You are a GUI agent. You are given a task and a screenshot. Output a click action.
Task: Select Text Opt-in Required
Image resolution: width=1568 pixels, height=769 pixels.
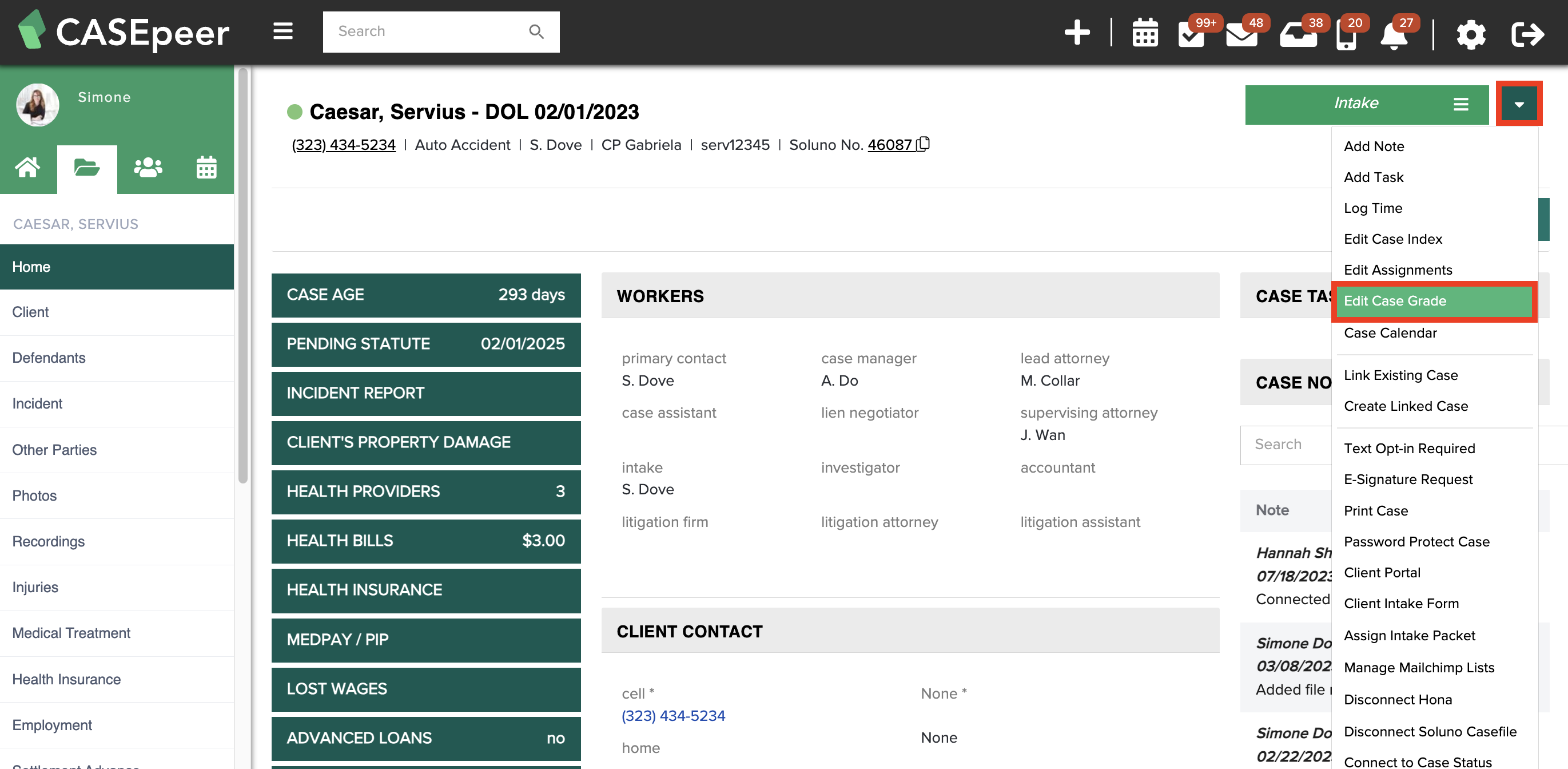[1409, 448]
